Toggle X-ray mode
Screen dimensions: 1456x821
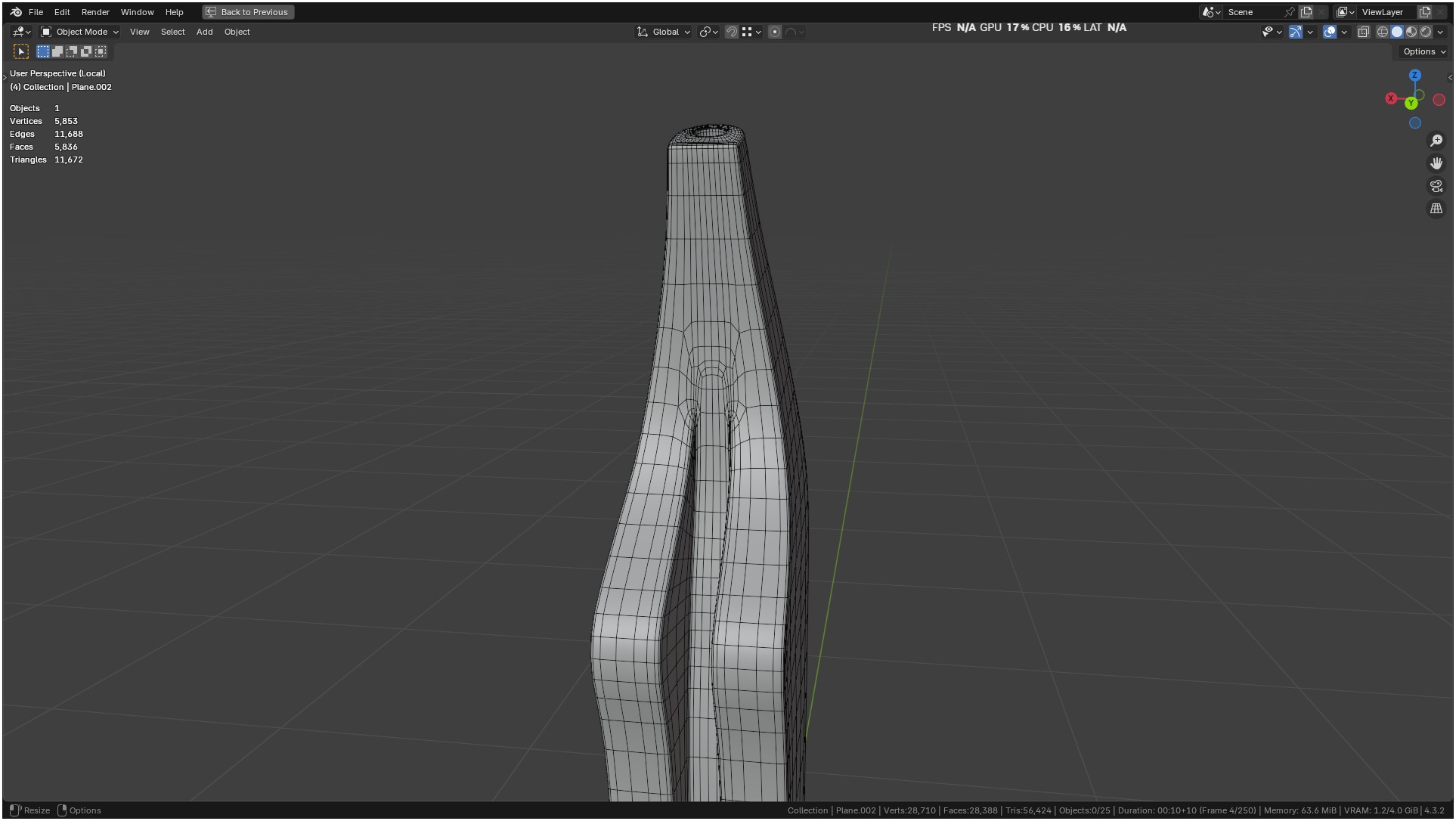pyautogui.click(x=1364, y=32)
